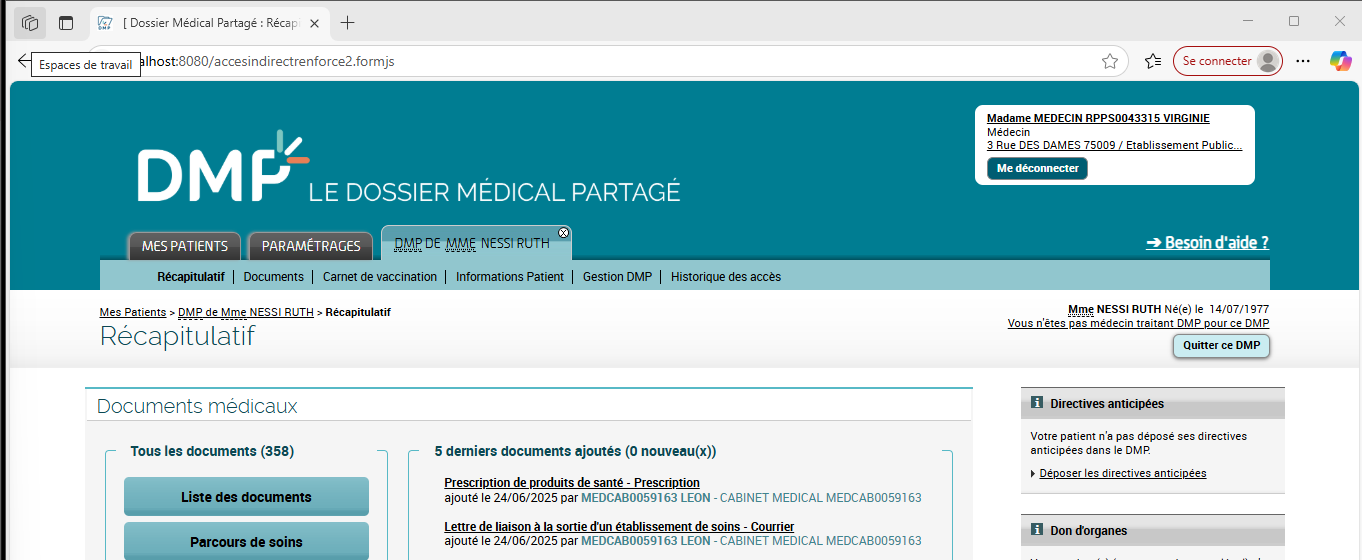Image resolution: width=1362 pixels, height=560 pixels.
Task: Click DMP de Mme NESSI RUTH breadcrumb
Action: click(x=245, y=312)
